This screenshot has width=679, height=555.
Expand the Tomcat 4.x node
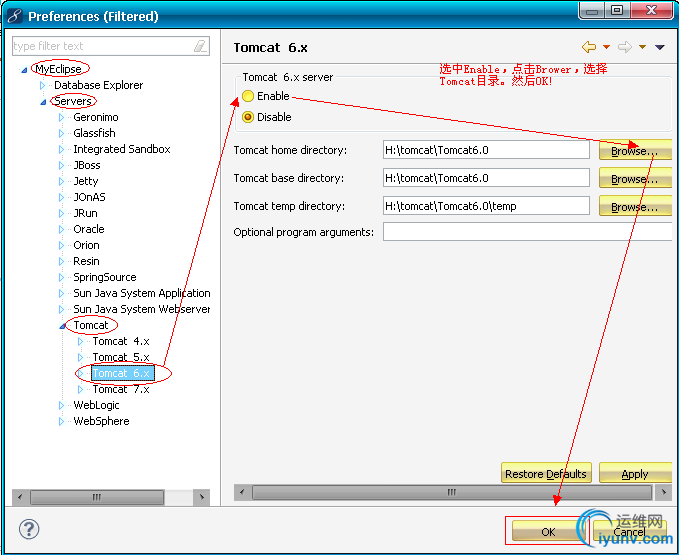81,342
